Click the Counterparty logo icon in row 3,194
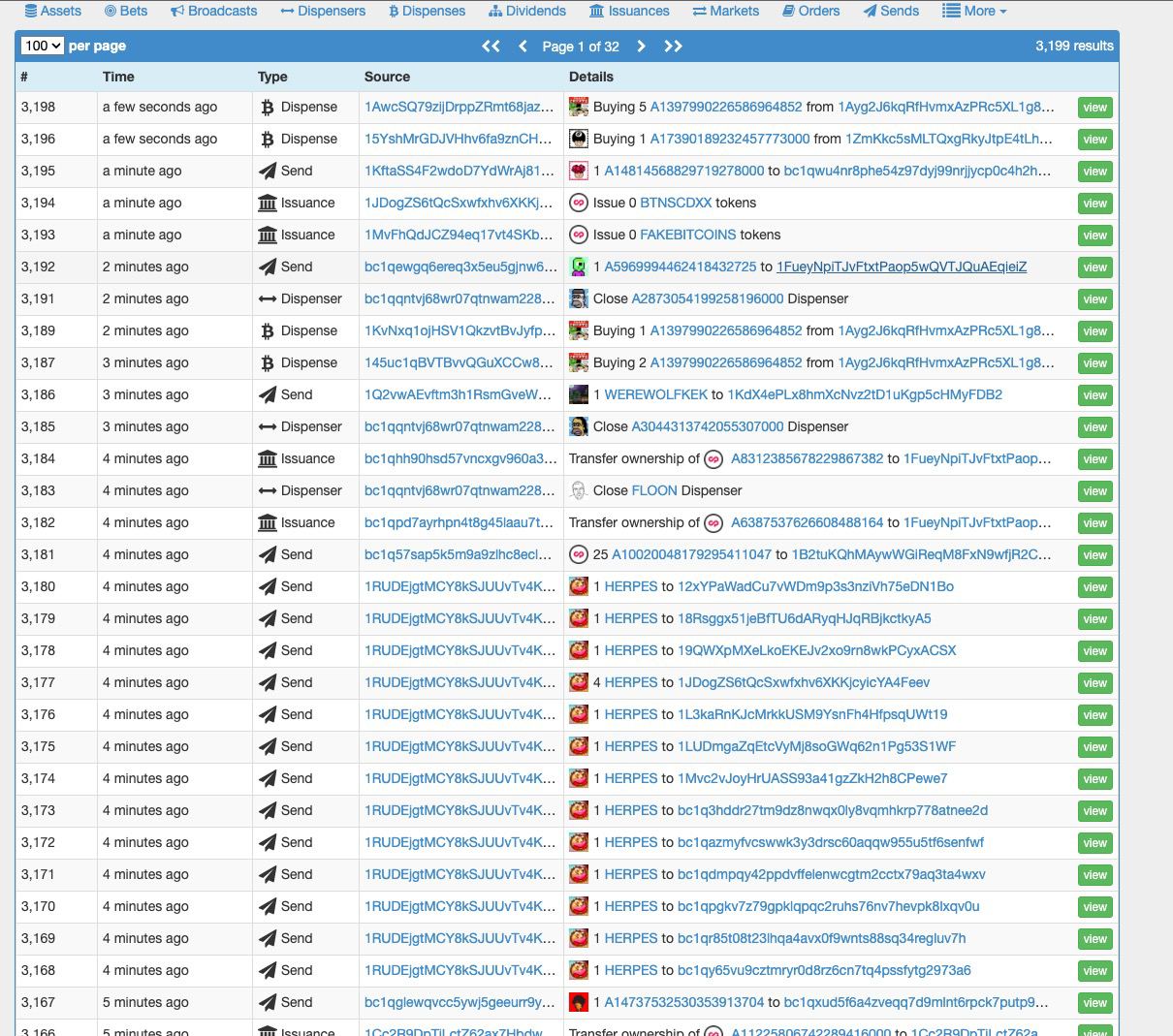This screenshot has height=1036, width=1173. [x=579, y=204]
